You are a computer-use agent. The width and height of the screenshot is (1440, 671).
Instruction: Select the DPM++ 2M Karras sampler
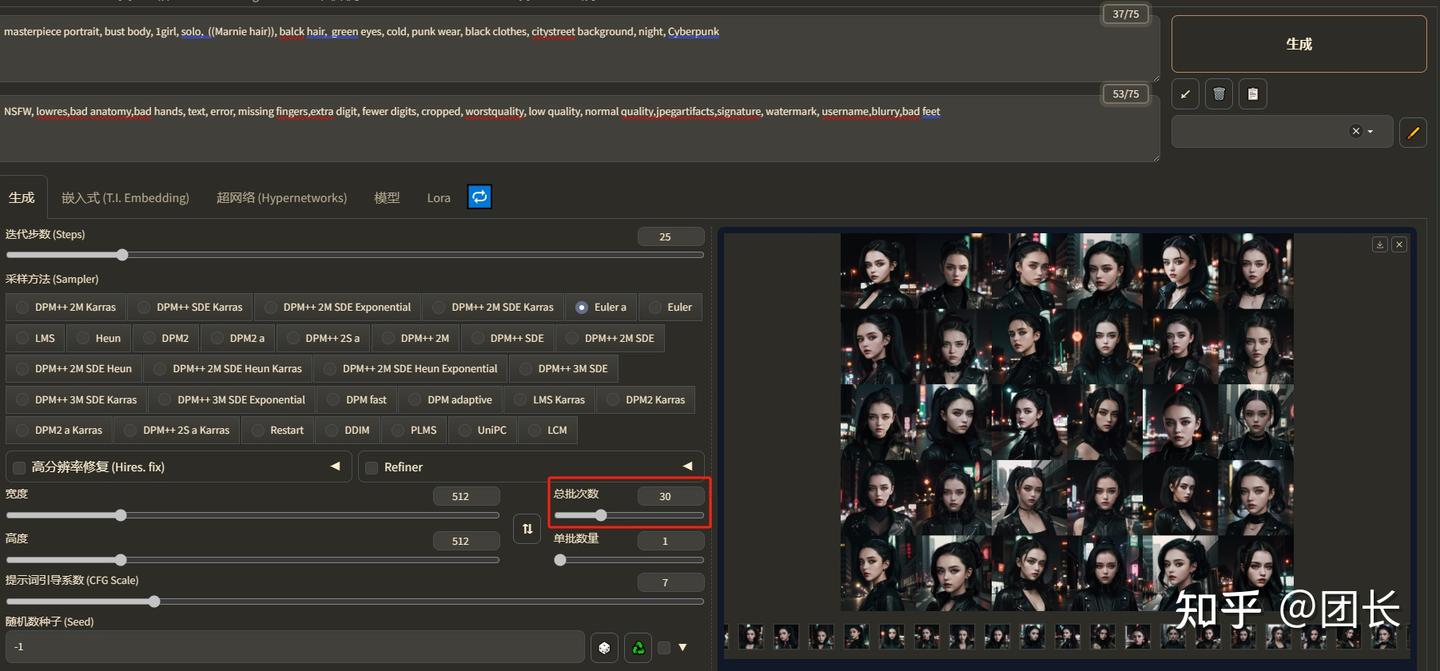coord(66,307)
